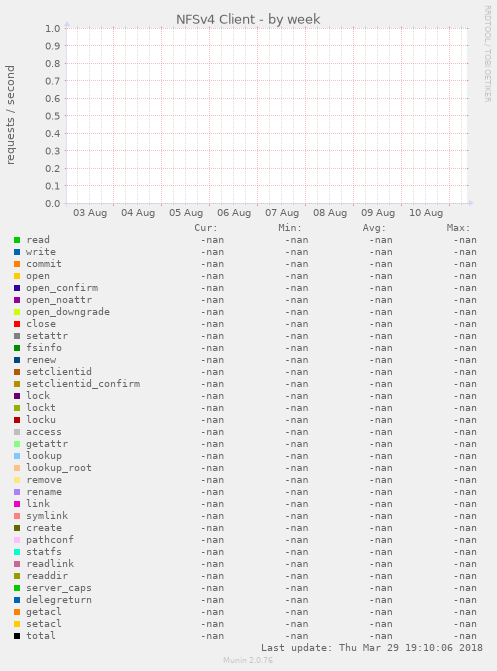The height and width of the screenshot is (671, 497).
Task: Click the blue write legend swatch
Action: [x=17, y=252]
